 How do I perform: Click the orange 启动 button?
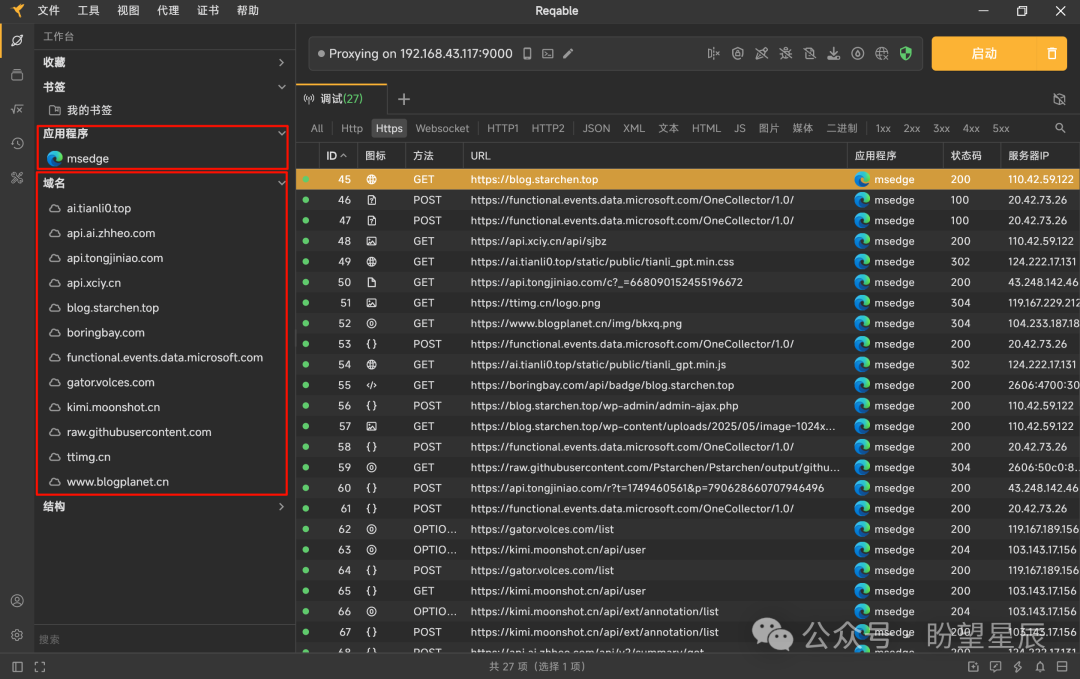pyautogui.click(x=984, y=54)
